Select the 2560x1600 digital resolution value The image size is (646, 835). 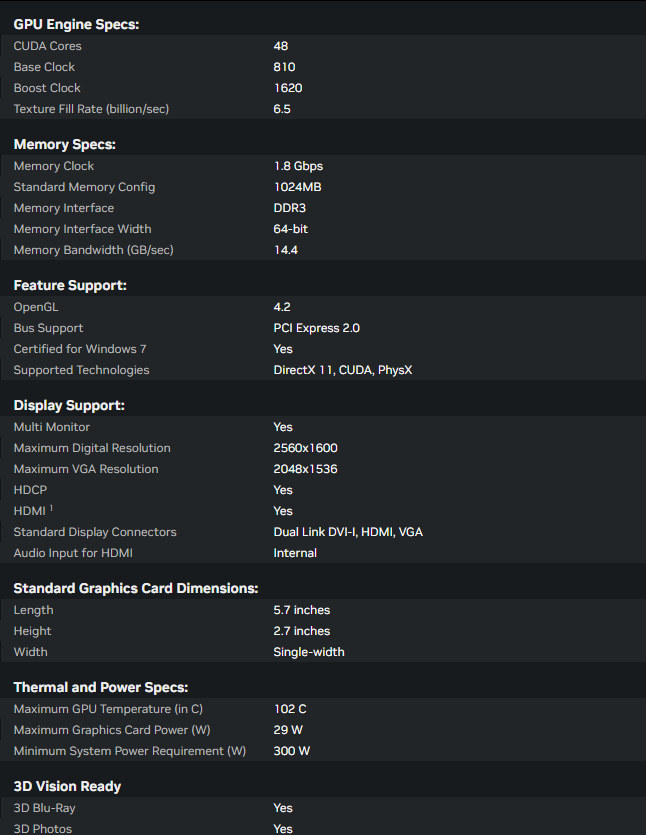pos(306,448)
